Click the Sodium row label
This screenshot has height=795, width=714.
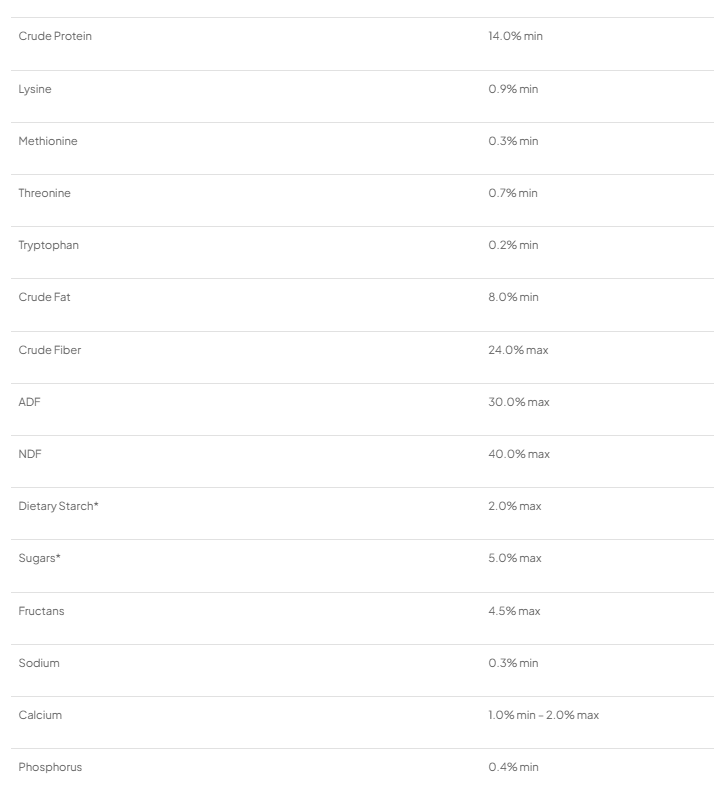click(x=39, y=663)
